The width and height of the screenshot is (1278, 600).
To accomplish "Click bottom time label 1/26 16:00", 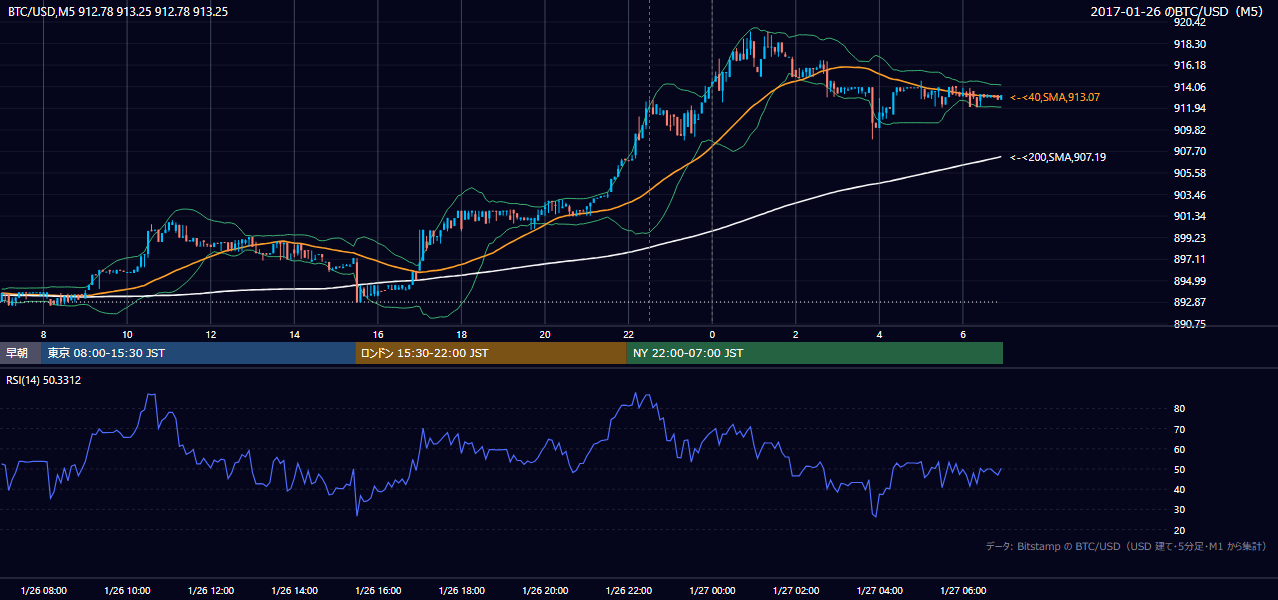I will [x=378, y=591].
